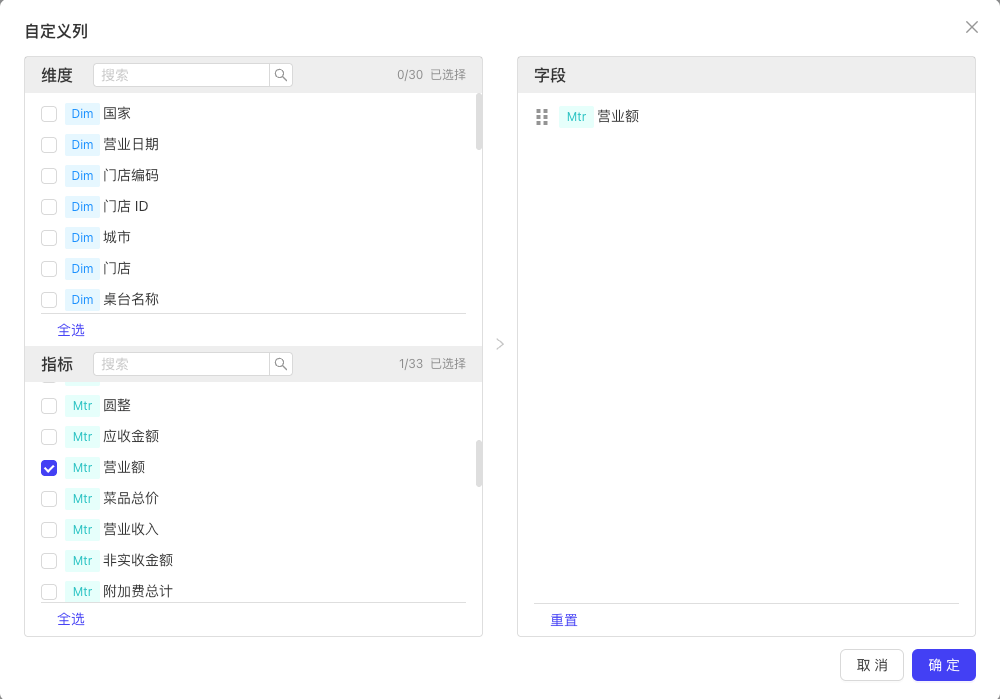
Task: Click the move-right arrow between the panels
Action: (x=500, y=344)
